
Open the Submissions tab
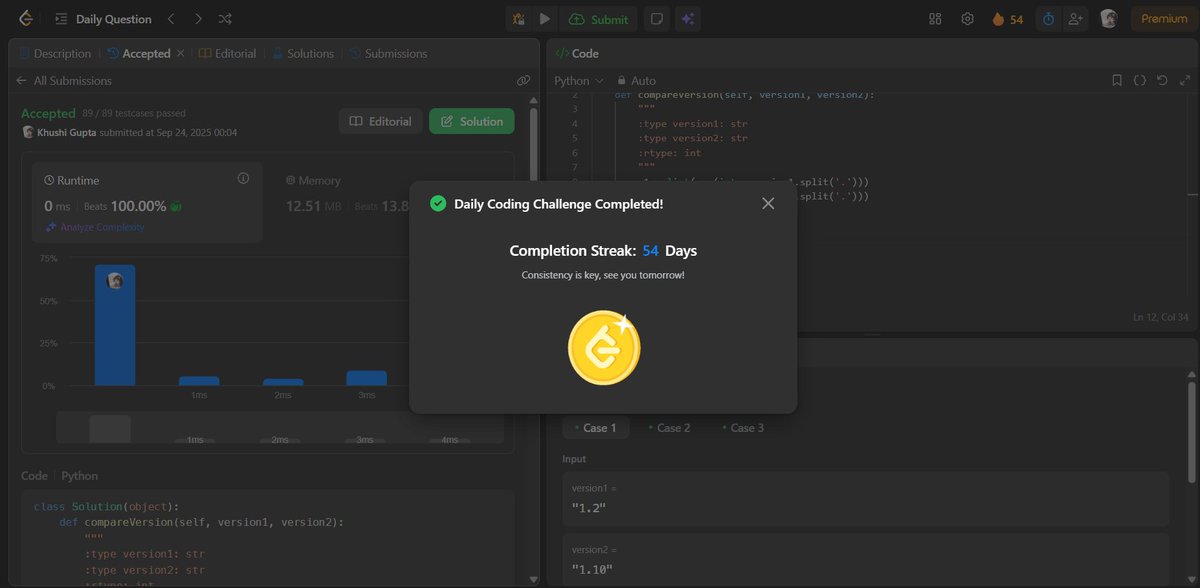pyautogui.click(x=388, y=54)
